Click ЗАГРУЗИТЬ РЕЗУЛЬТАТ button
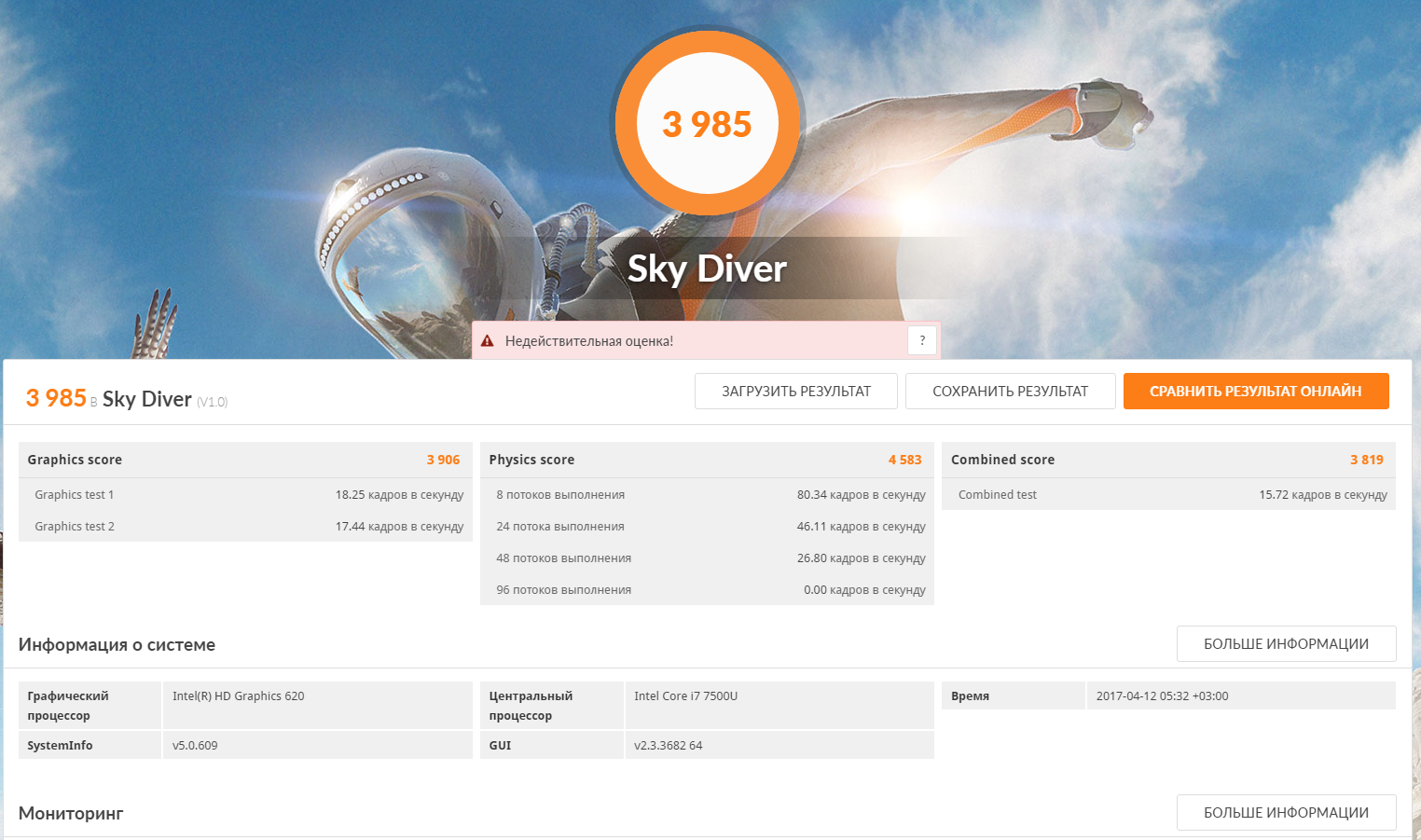This screenshot has width=1421, height=840. tap(796, 392)
